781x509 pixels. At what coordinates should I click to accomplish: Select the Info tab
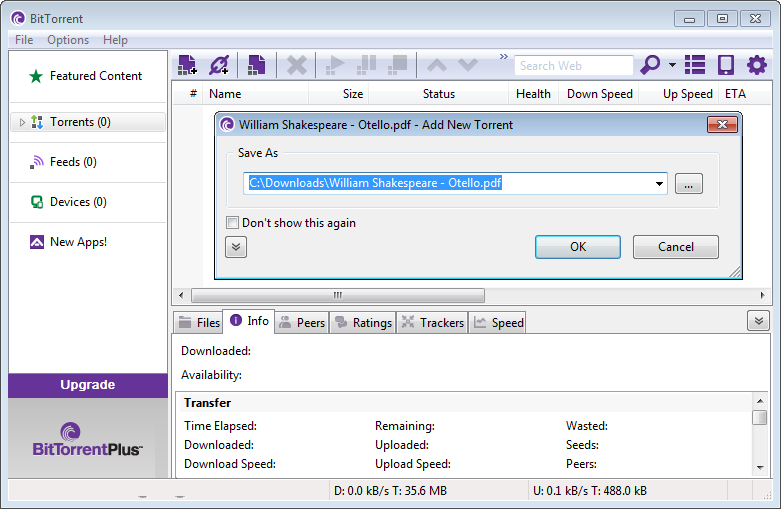click(248, 321)
